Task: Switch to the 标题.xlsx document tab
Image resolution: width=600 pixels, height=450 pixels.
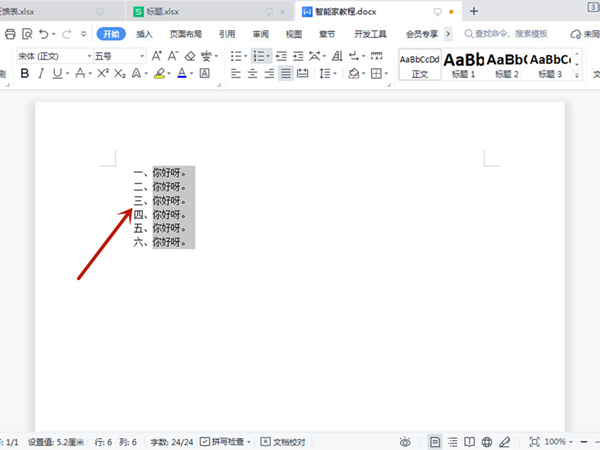Action: [x=171, y=11]
